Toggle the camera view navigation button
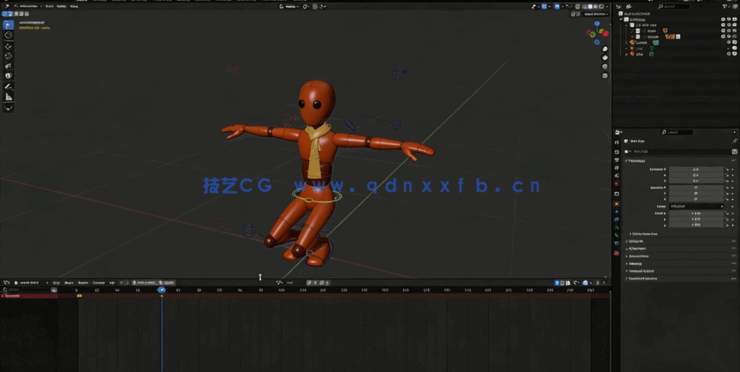 [605, 67]
